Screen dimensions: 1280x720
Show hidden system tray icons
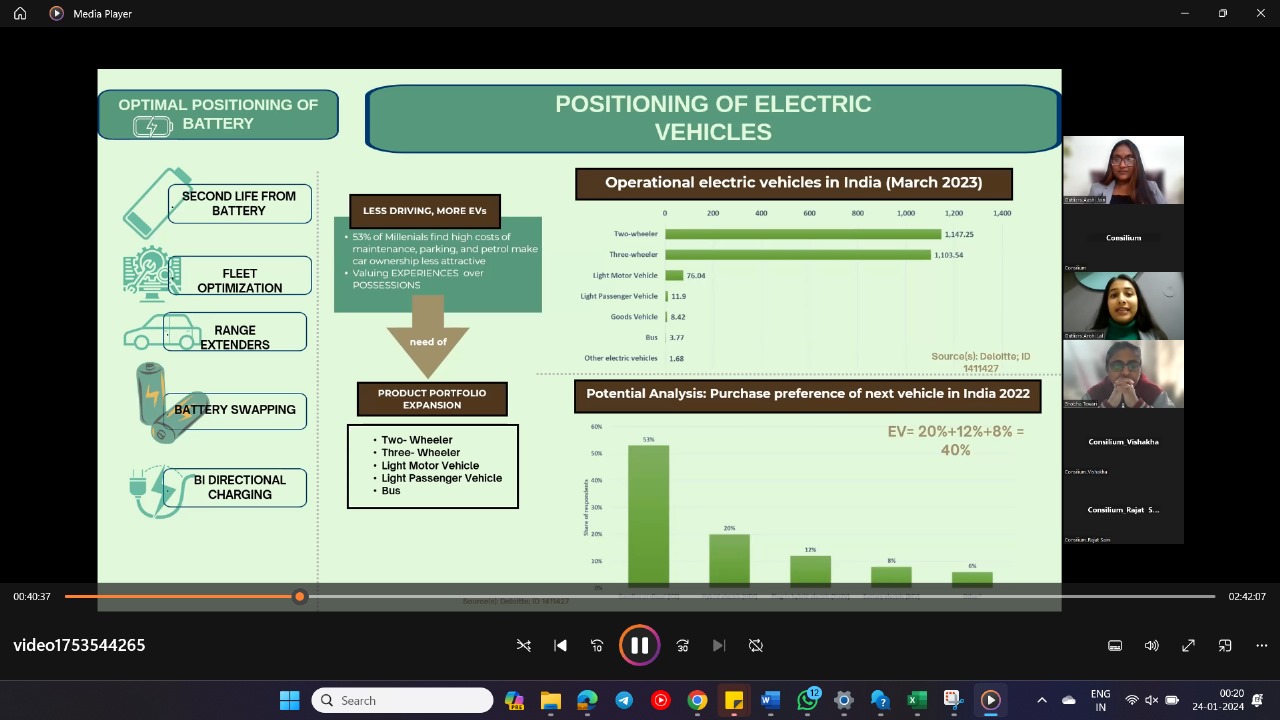coord(1041,700)
